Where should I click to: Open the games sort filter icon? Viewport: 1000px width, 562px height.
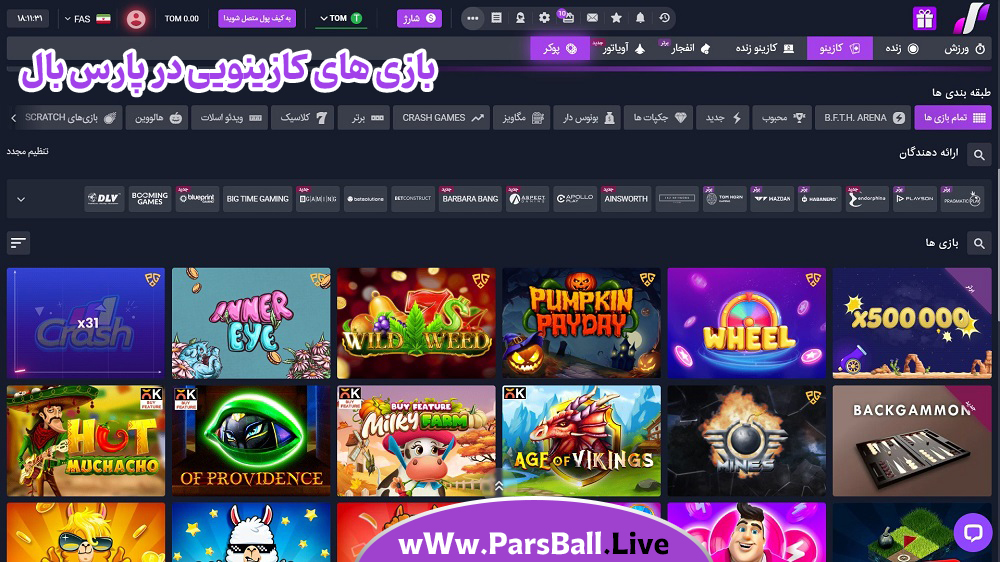click(x=18, y=243)
